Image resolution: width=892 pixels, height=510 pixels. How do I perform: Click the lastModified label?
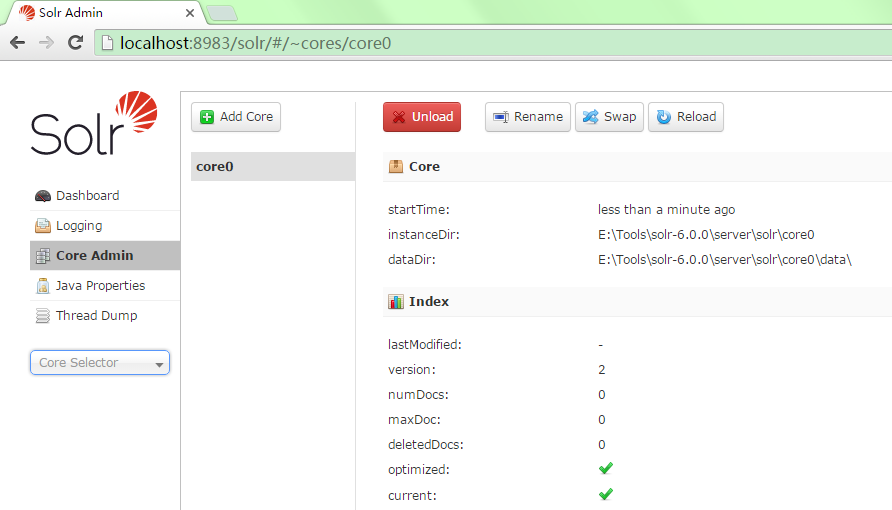pyautogui.click(x=425, y=345)
